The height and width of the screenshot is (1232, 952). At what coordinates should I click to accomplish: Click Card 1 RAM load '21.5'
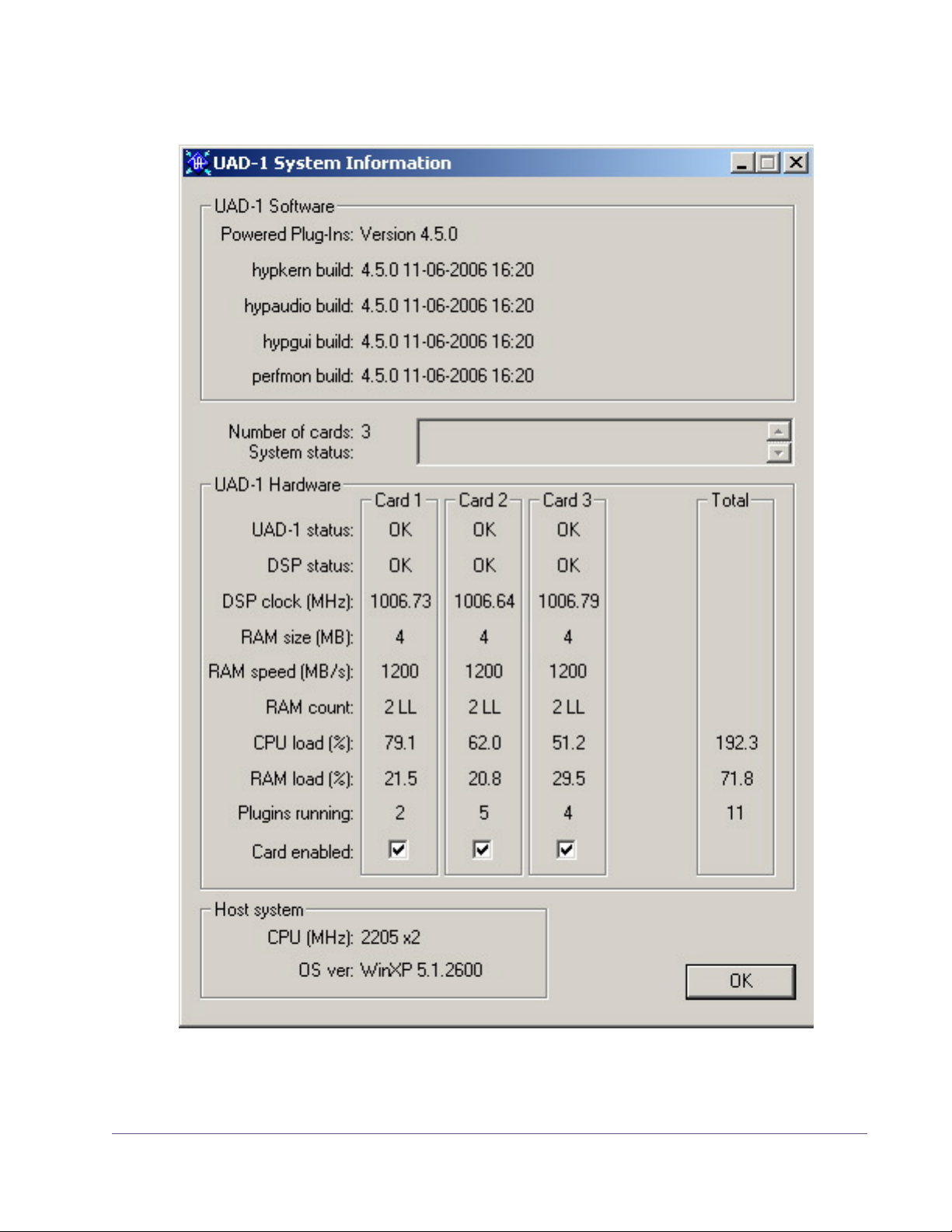(x=400, y=778)
